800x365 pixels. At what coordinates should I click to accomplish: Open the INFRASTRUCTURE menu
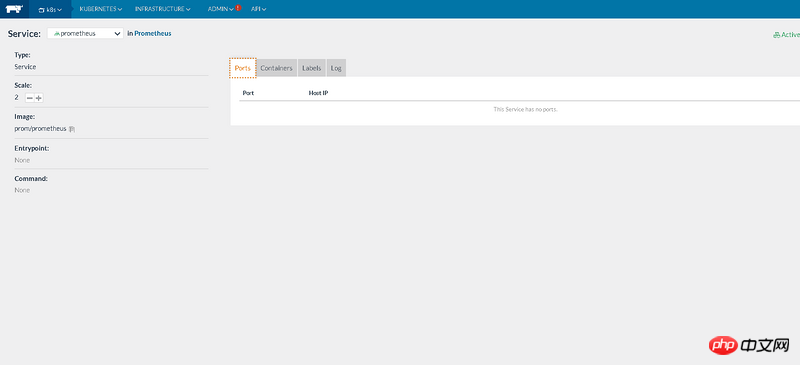coord(163,9)
